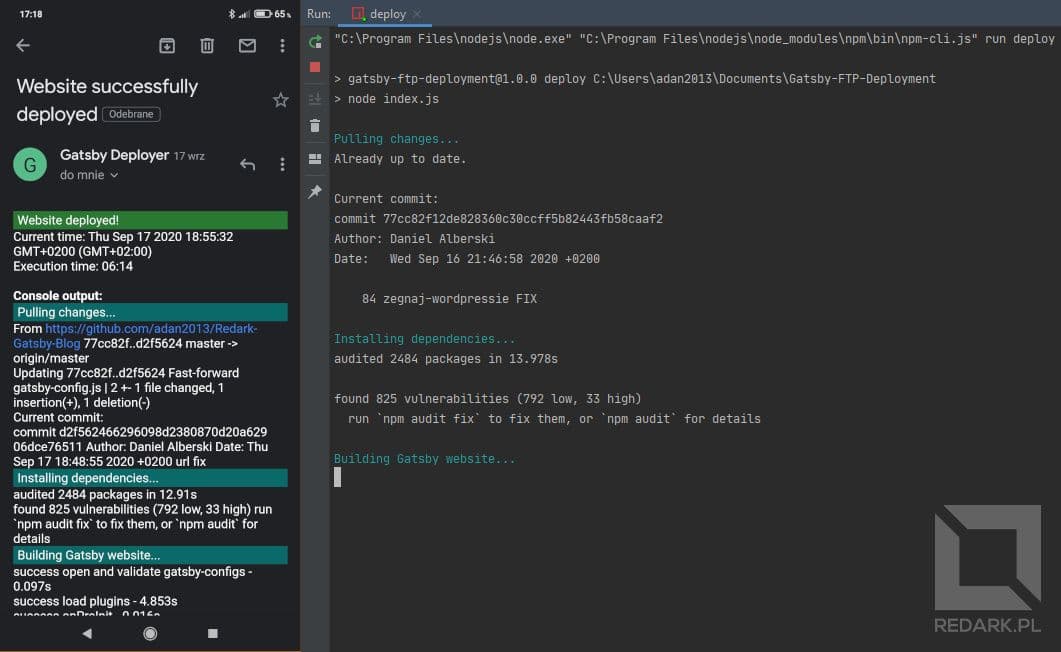The image size is (1061, 652).
Task: Reply to the Gatsby Deployer message
Action: pyautogui.click(x=247, y=164)
